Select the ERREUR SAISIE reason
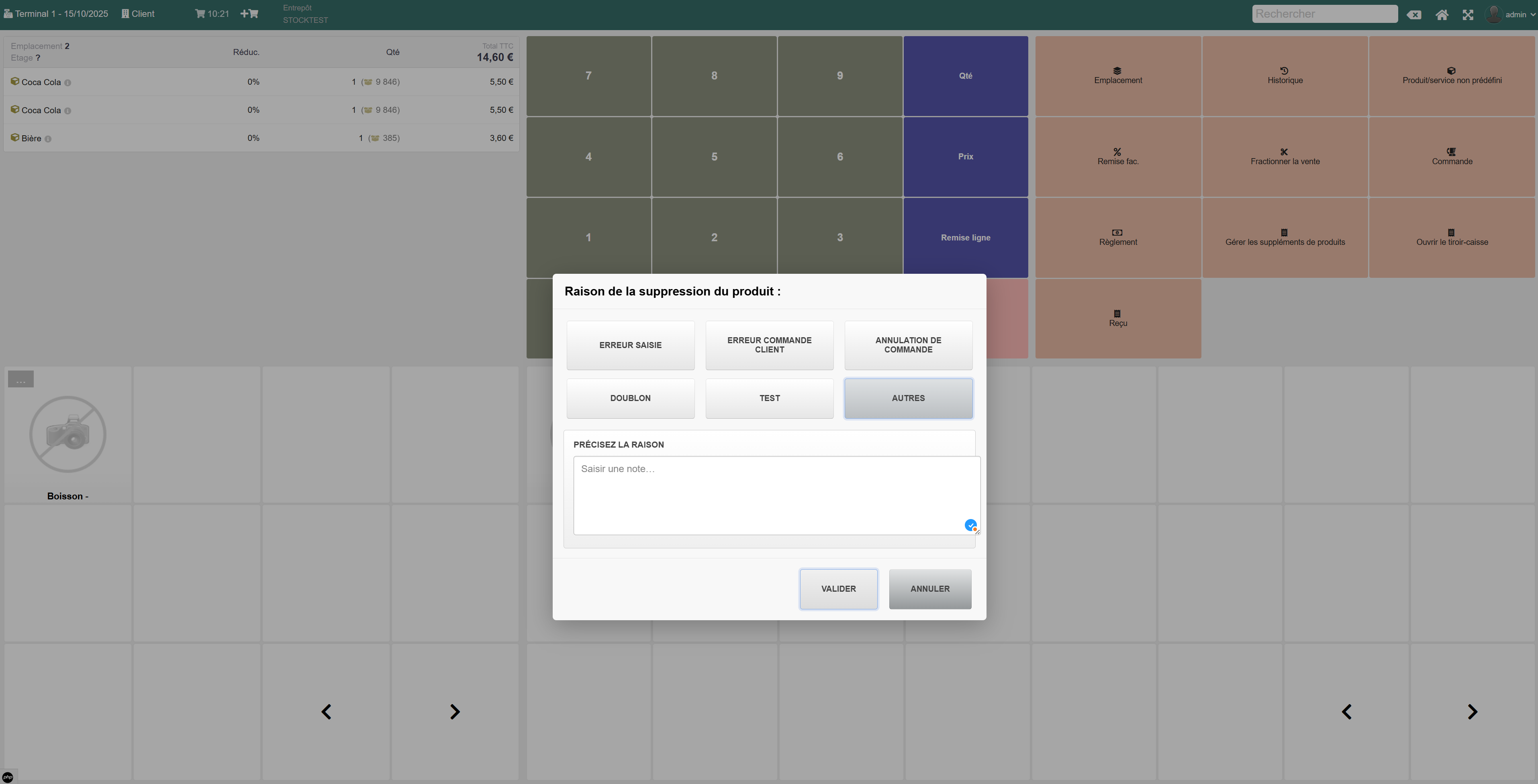Viewport: 1538px width, 784px height. click(630, 345)
